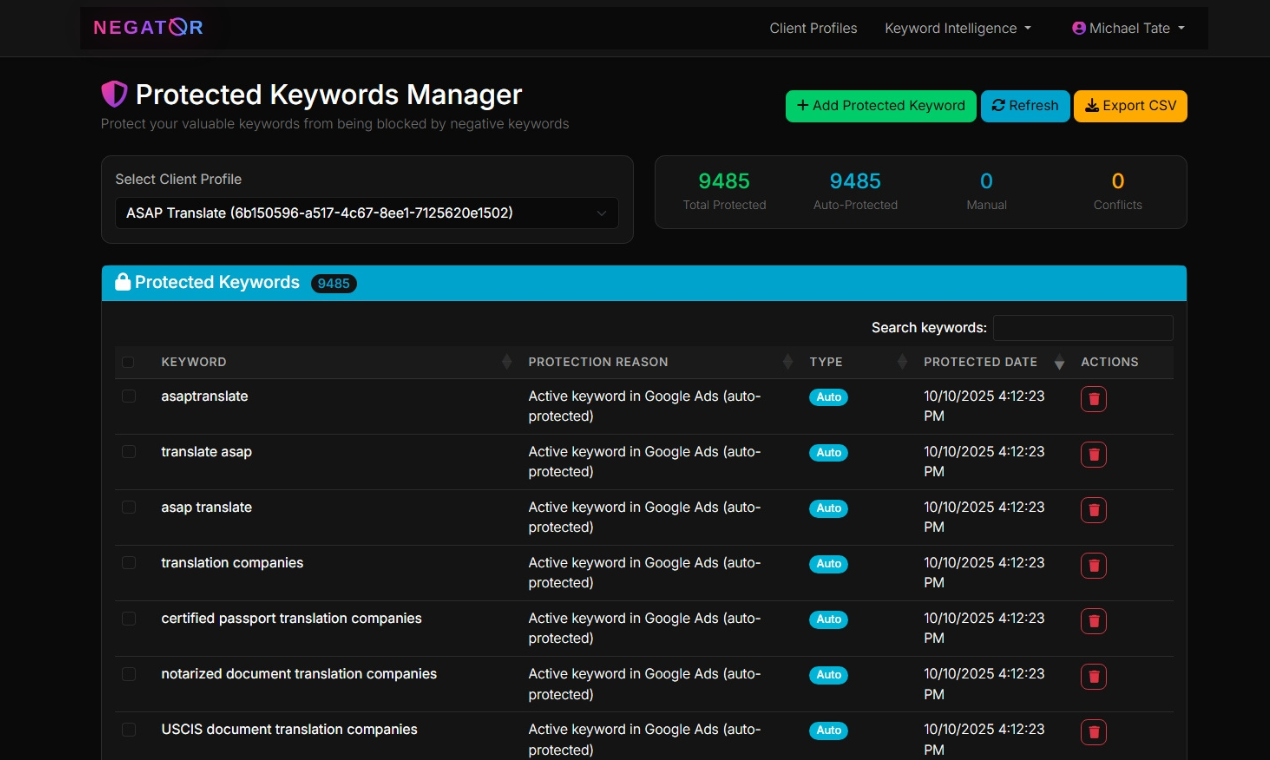Click trash icon for certified passport translation companies
This screenshot has width=1270, height=760.
coord(1093,621)
